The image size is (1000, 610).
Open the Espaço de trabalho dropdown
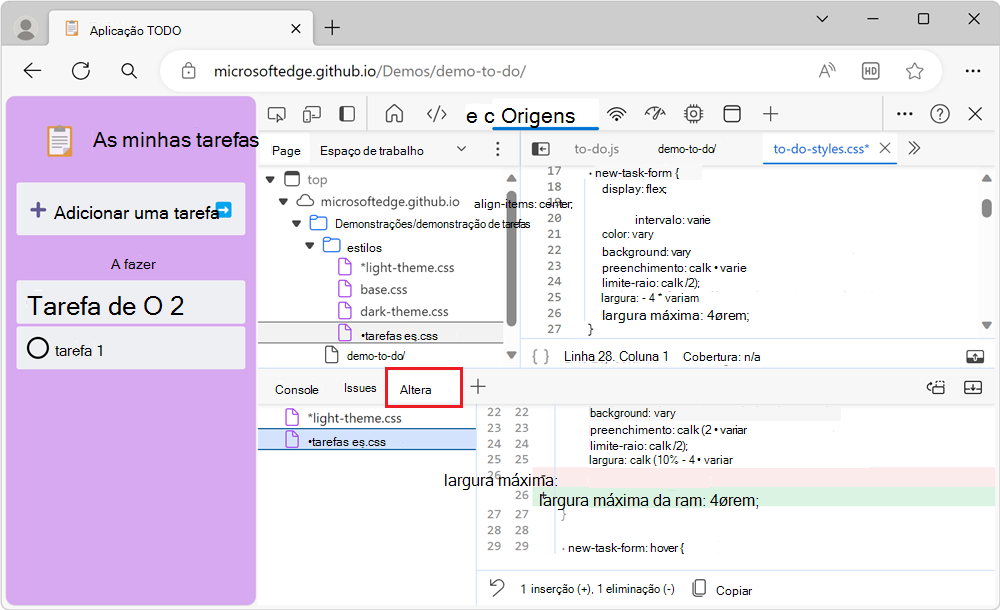[x=461, y=150]
